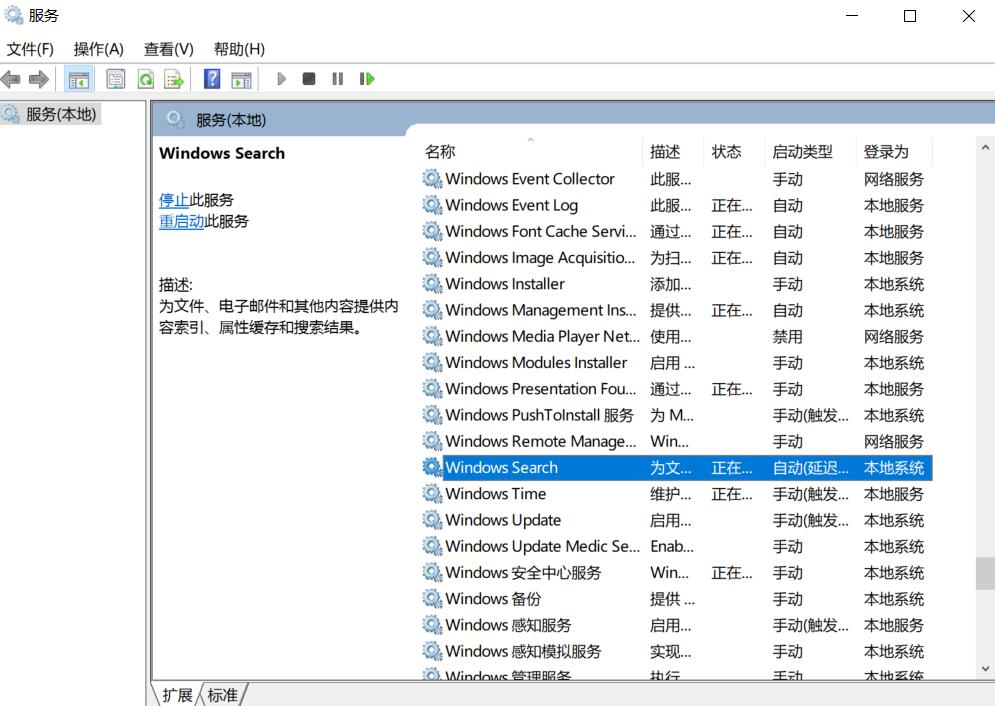This screenshot has width=995, height=706.
Task: Select the Windows Presentation Foundation service name
Action: coord(541,389)
